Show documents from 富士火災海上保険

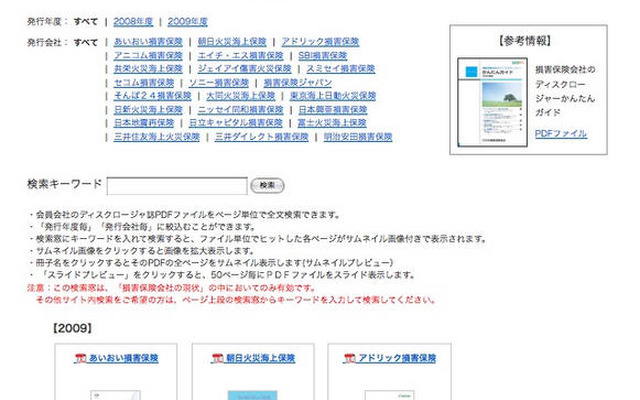pos(332,123)
